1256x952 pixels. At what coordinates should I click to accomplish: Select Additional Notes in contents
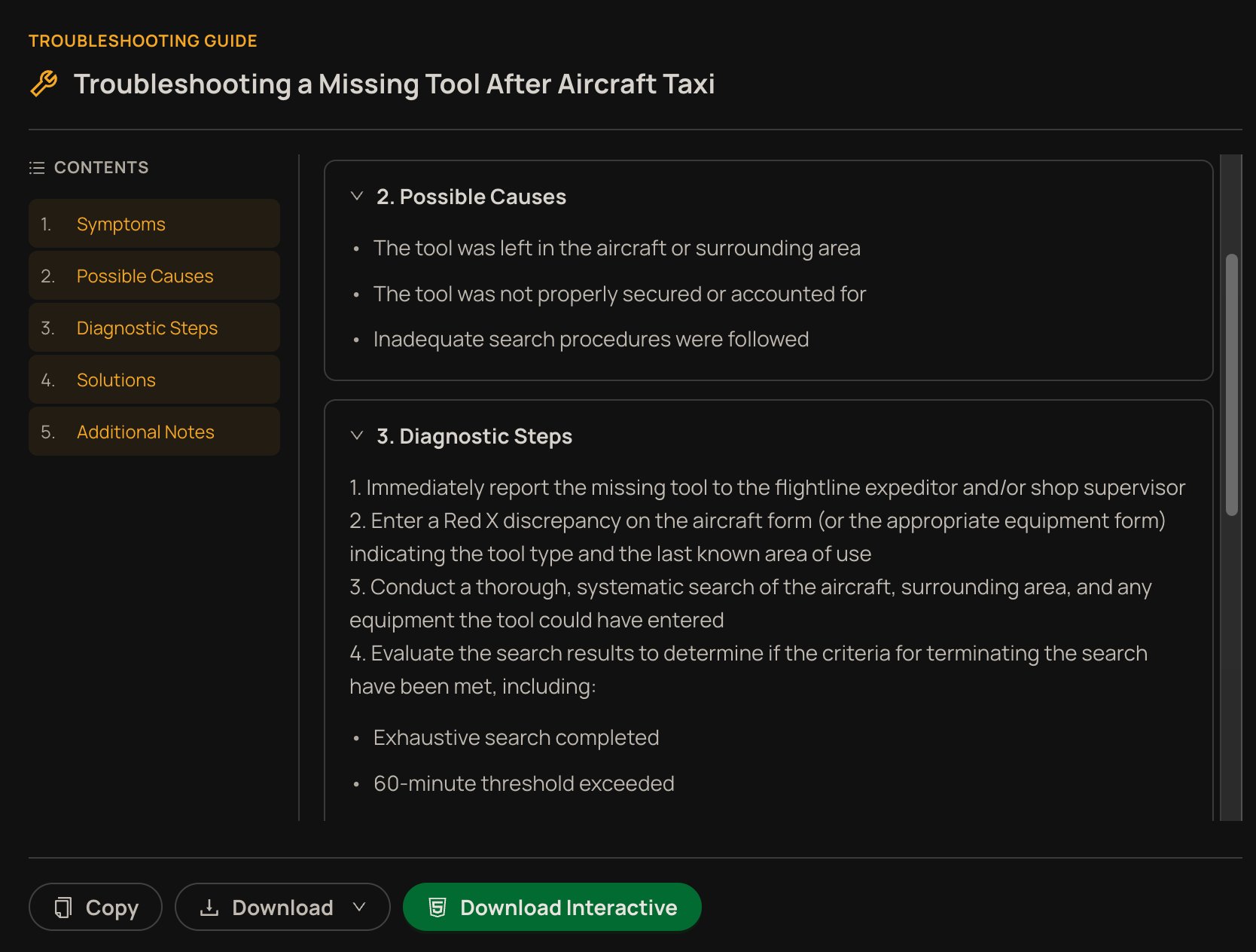(154, 432)
